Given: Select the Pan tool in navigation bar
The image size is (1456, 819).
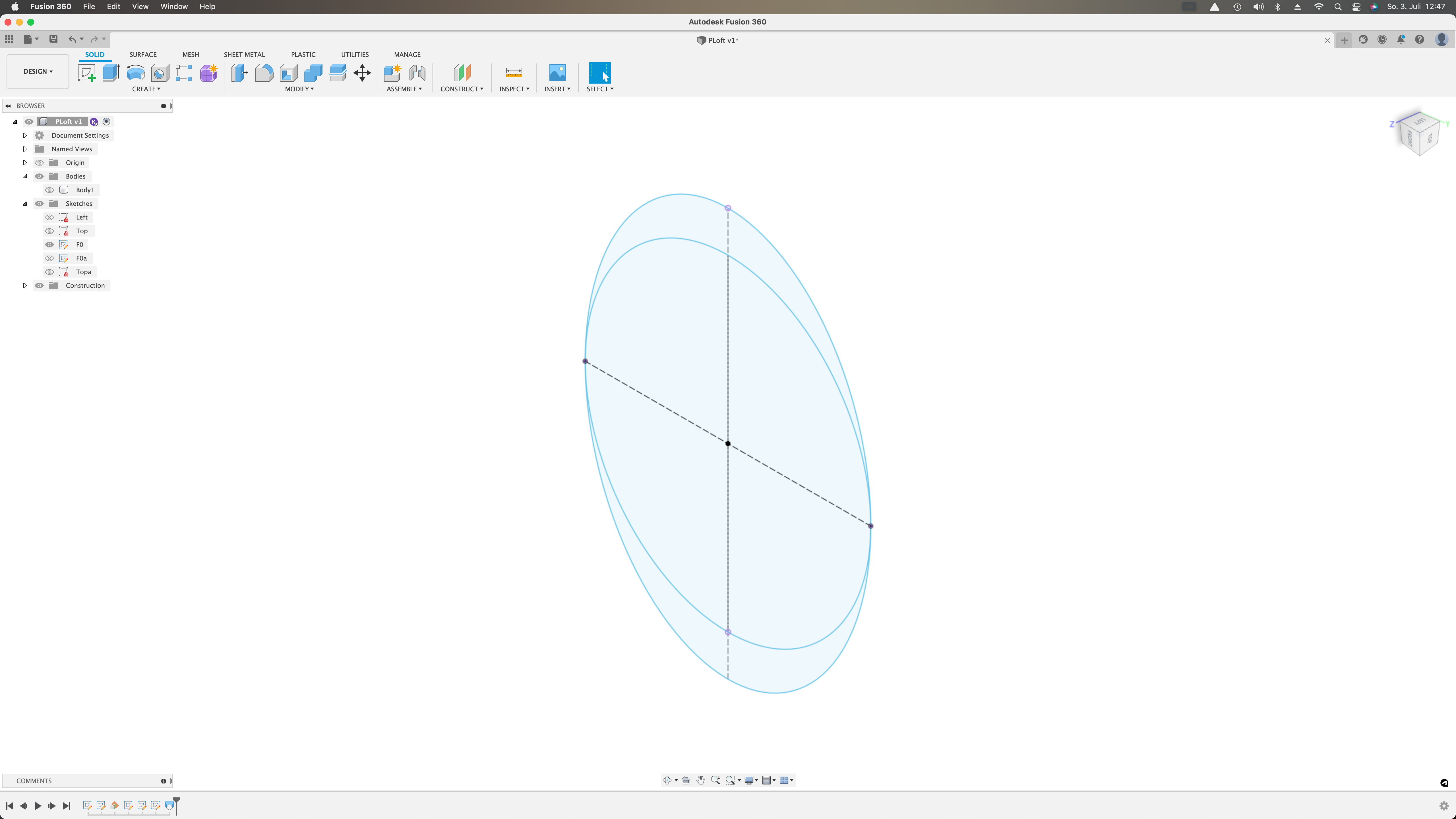Looking at the screenshot, I should click(x=701, y=780).
